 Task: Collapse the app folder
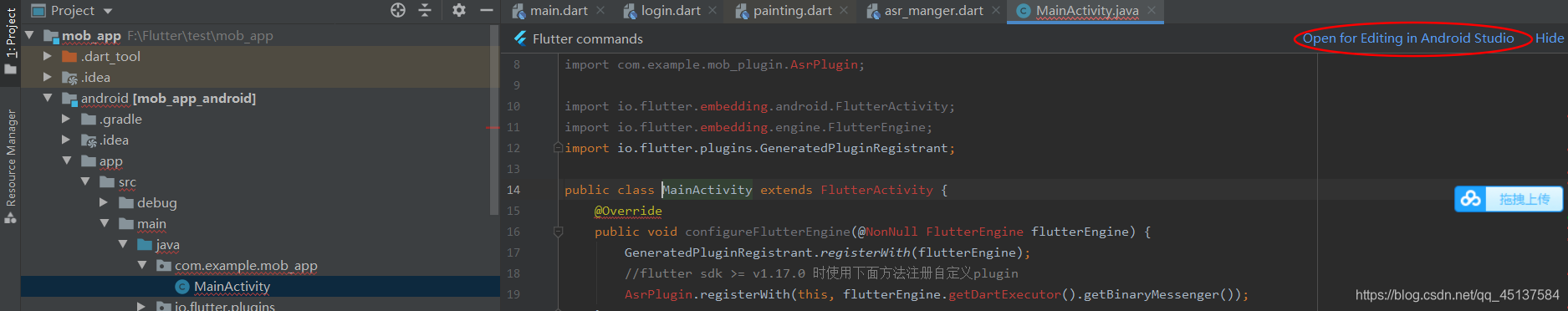tap(66, 161)
